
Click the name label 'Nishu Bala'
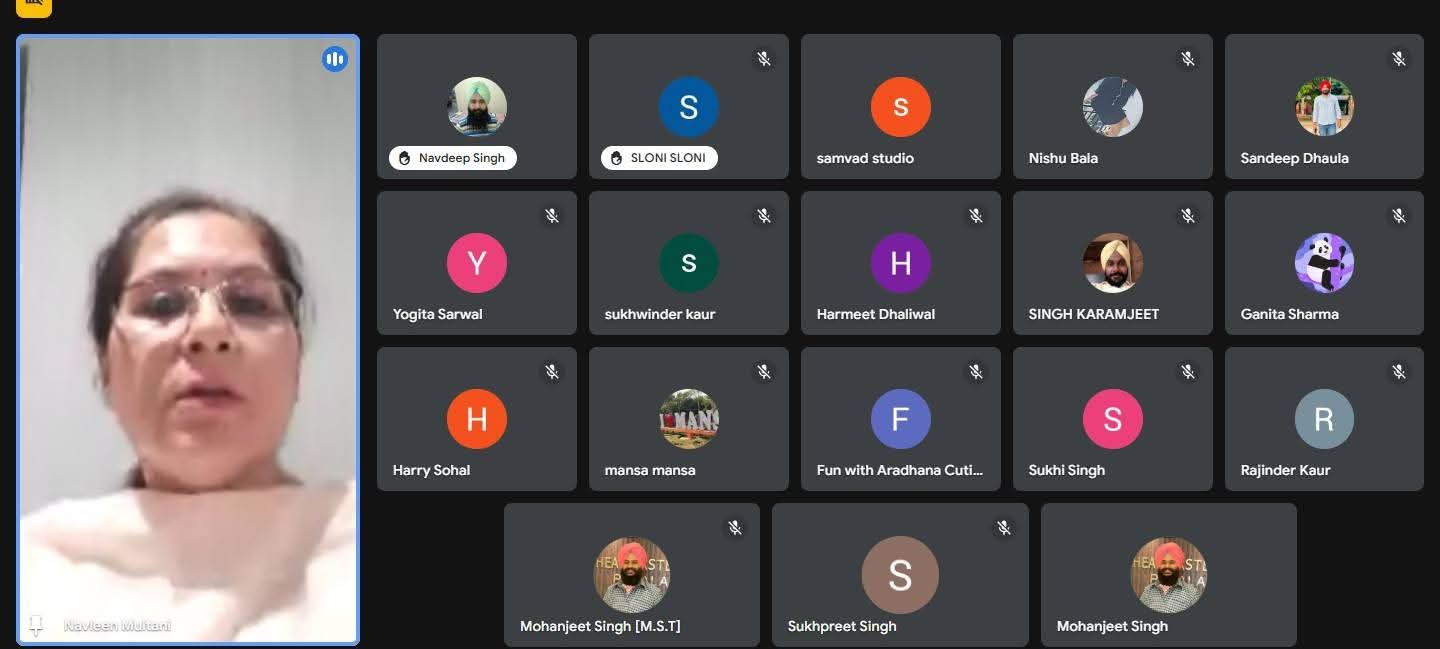pyautogui.click(x=1063, y=158)
